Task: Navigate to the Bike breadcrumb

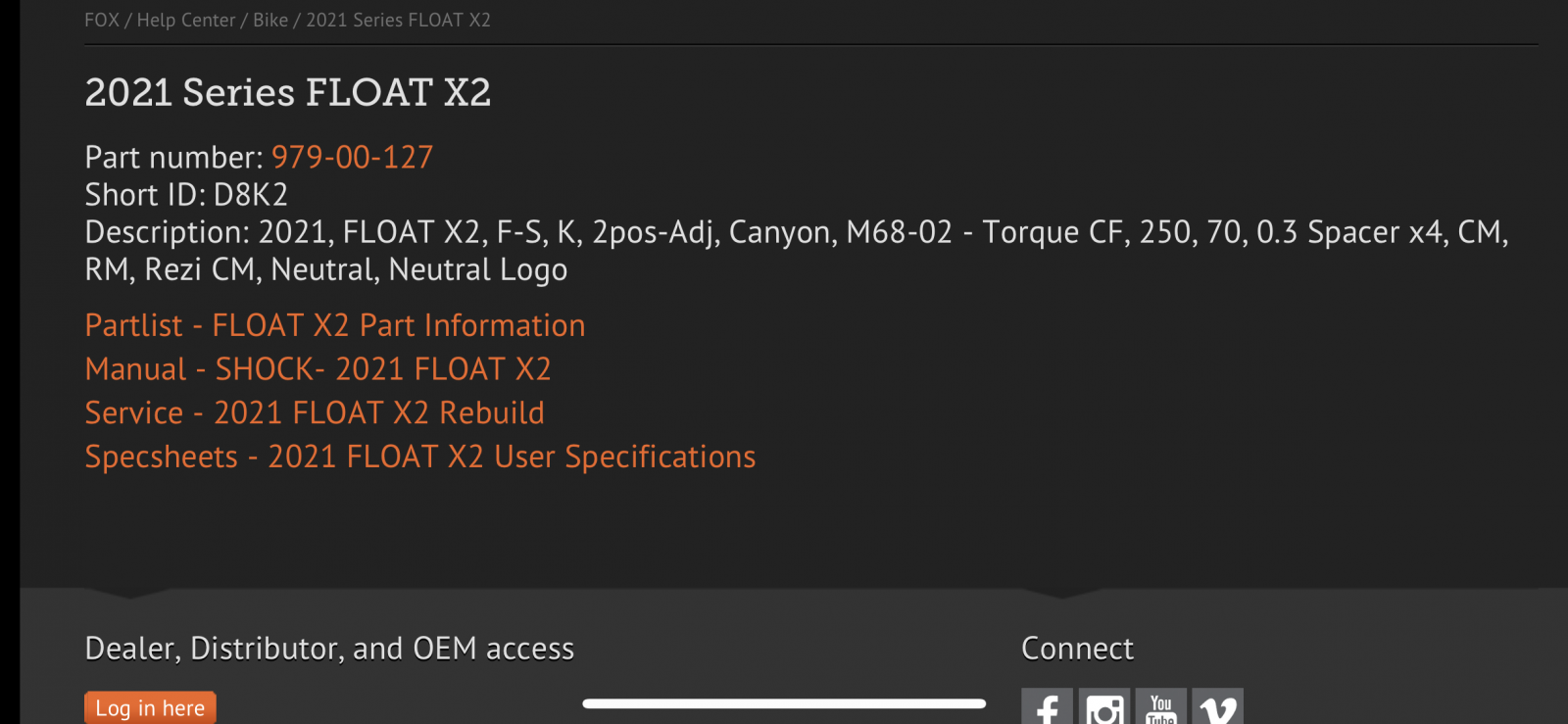Action: click(270, 21)
